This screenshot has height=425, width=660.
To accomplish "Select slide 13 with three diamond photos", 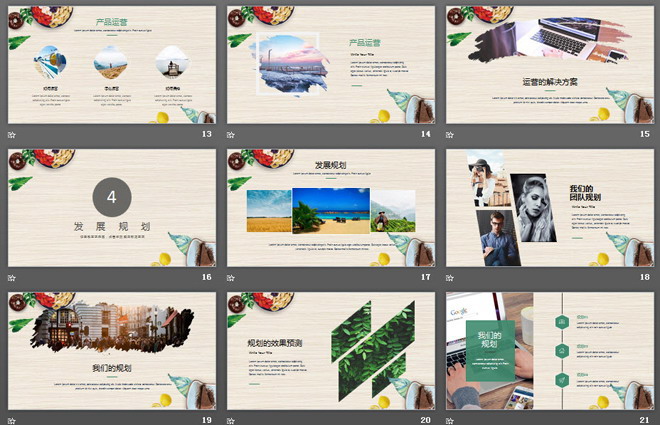I will [x=112, y=64].
